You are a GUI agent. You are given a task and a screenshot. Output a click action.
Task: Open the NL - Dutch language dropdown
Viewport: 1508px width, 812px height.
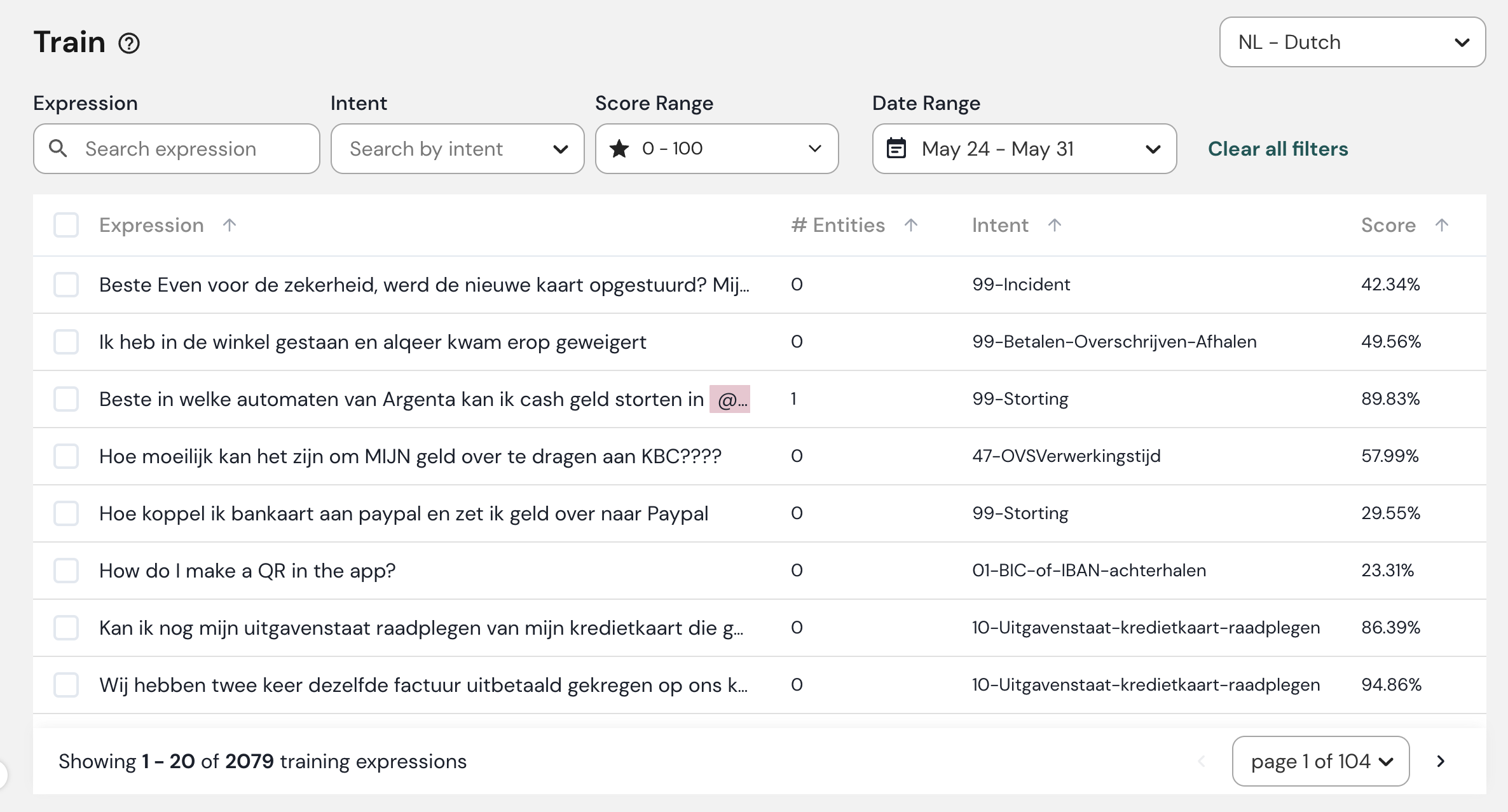(1352, 42)
